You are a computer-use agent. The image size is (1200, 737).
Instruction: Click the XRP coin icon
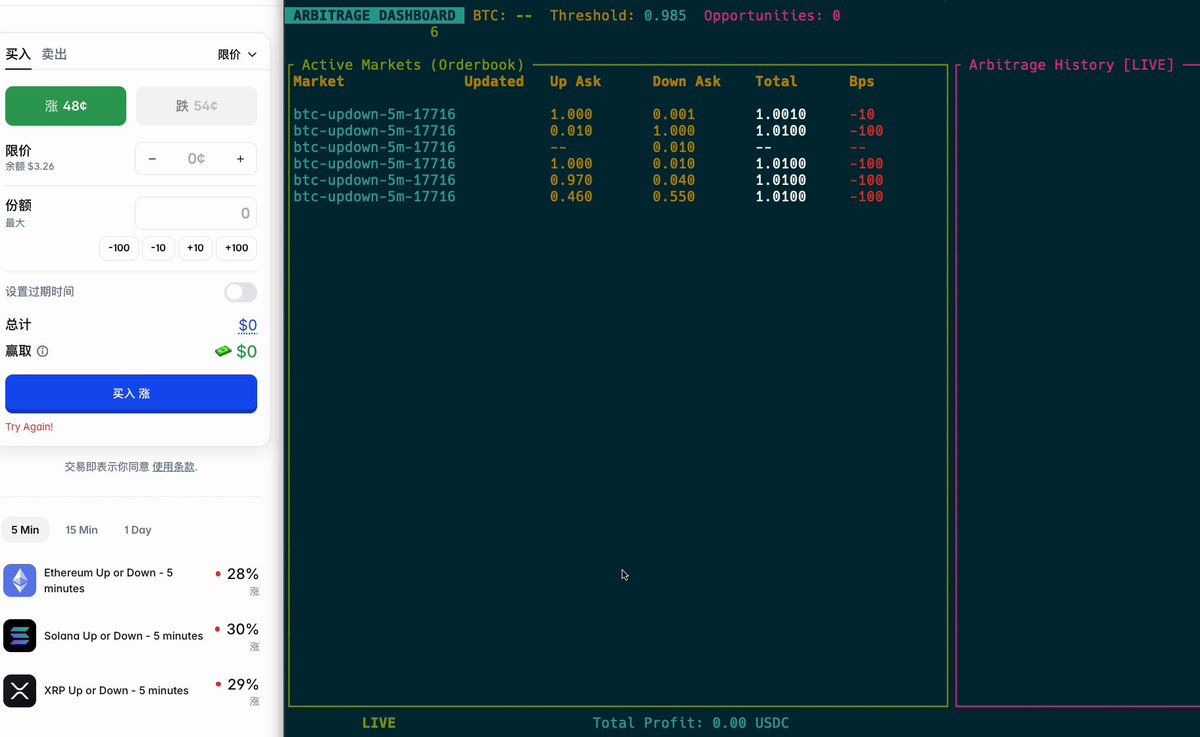coord(20,690)
